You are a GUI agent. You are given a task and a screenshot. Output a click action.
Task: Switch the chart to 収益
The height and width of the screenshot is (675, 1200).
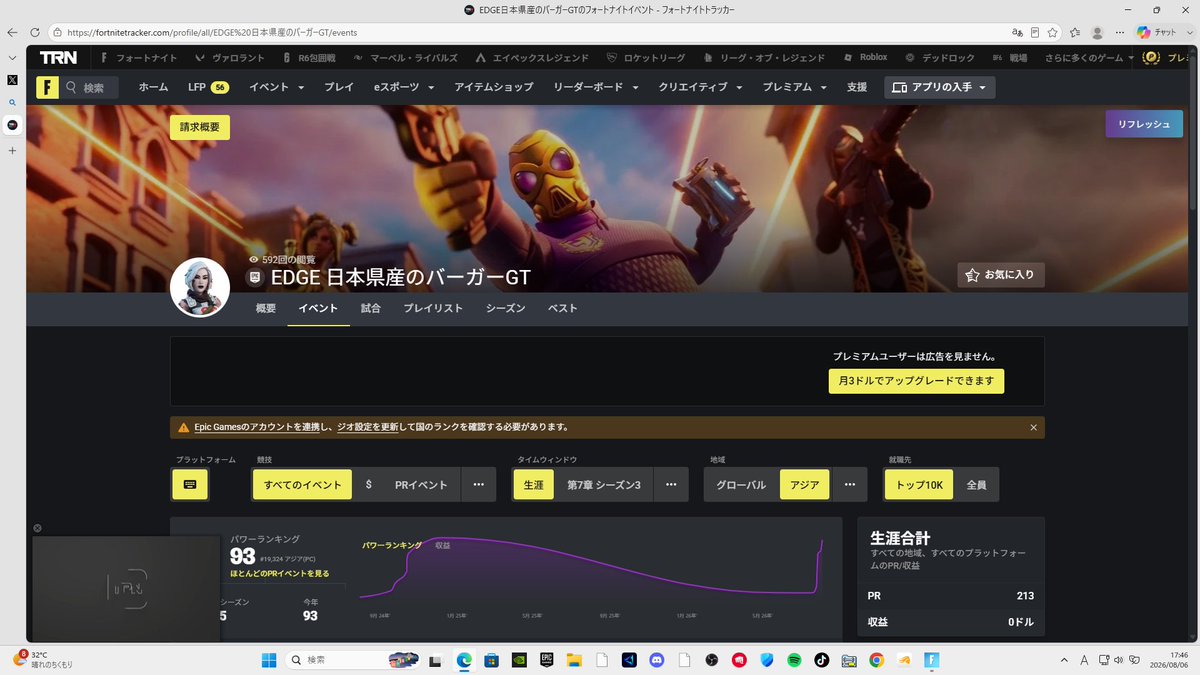(442, 545)
